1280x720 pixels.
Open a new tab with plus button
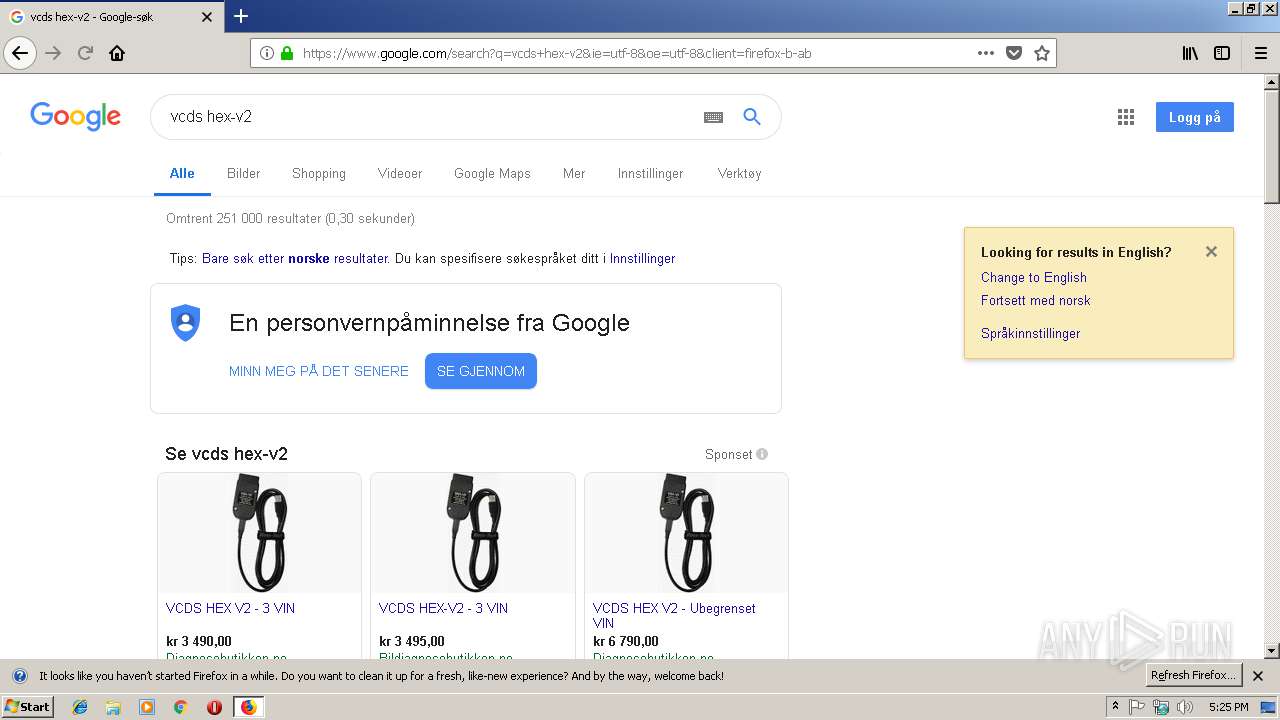point(240,16)
